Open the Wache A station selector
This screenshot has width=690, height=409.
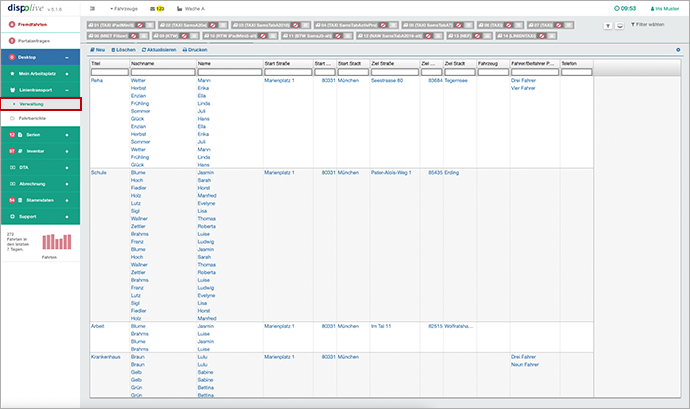pyautogui.click(x=191, y=9)
